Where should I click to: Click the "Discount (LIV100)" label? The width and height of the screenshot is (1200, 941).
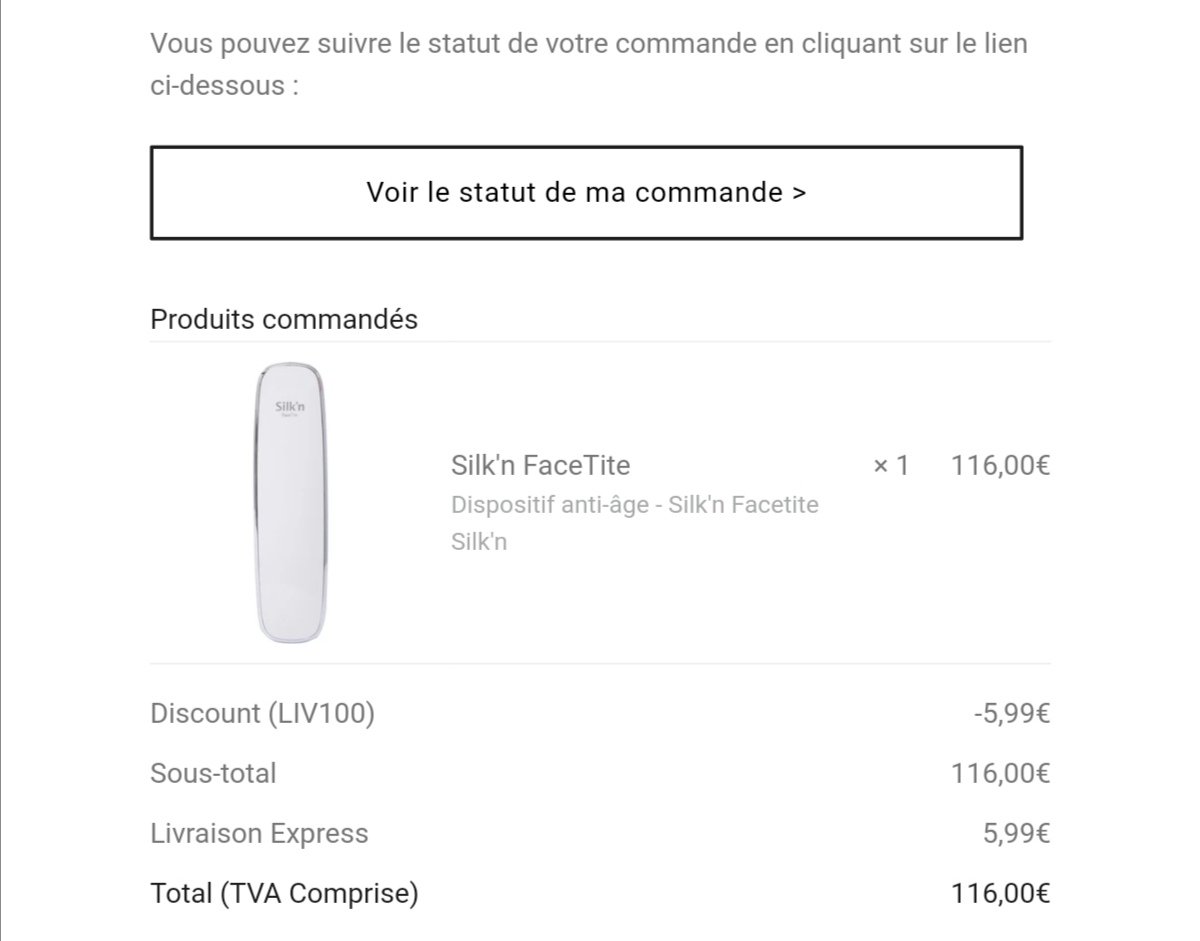[262, 714]
